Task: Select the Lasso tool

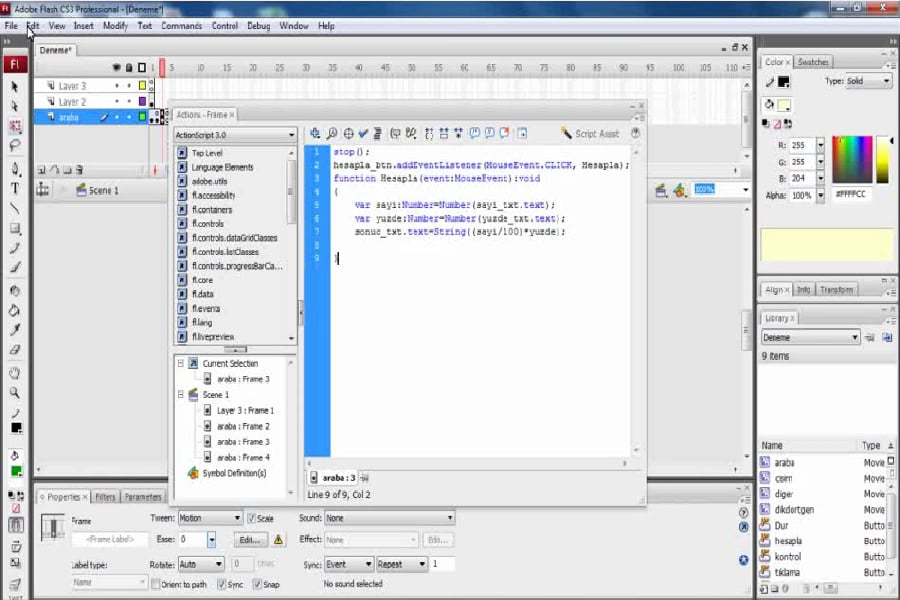Action: click(15, 146)
